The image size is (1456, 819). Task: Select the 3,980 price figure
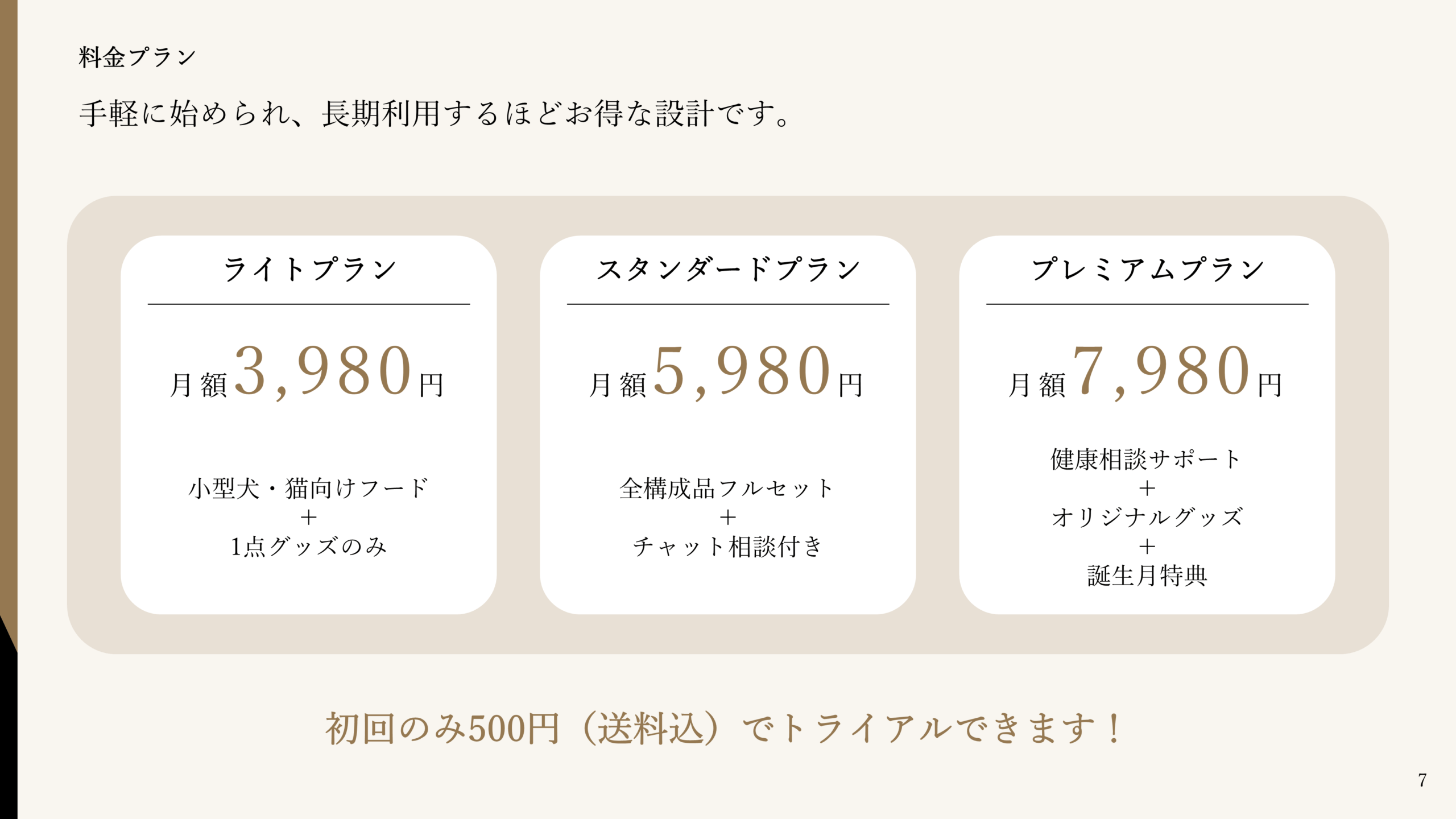[x=323, y=371]
